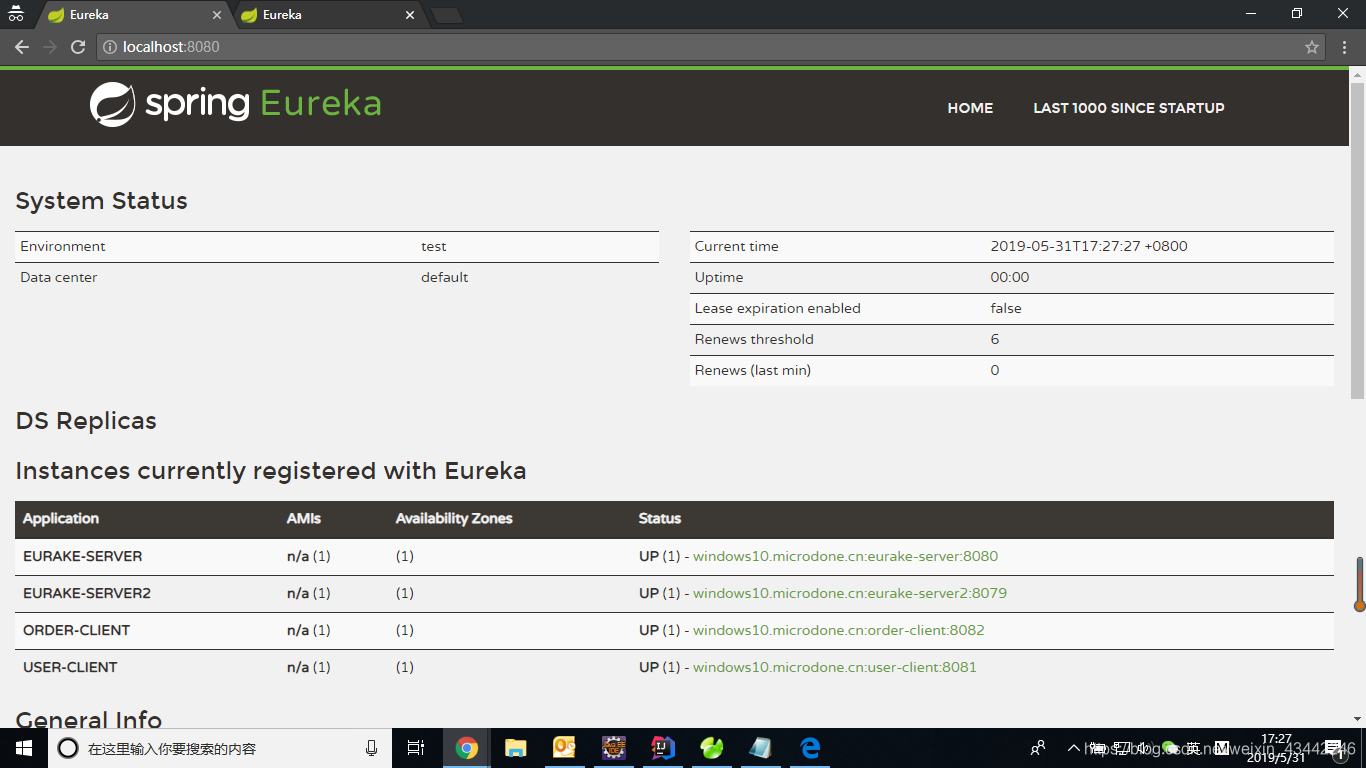Click the incognito icon at top left

16,14
